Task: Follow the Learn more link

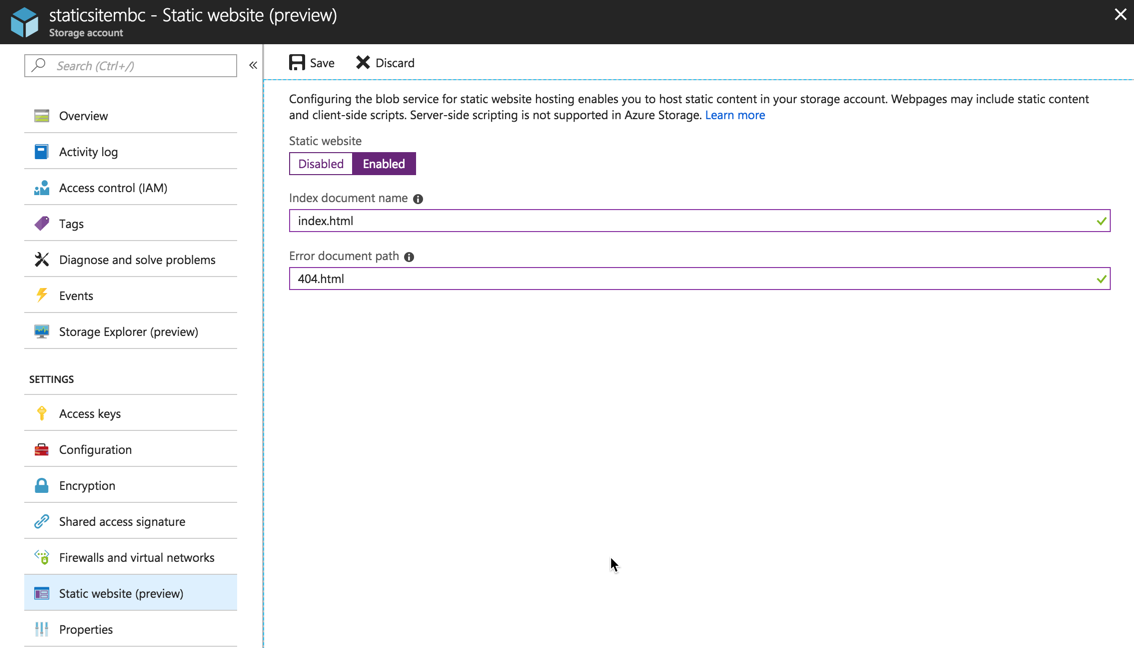Action: pos(735,115)
